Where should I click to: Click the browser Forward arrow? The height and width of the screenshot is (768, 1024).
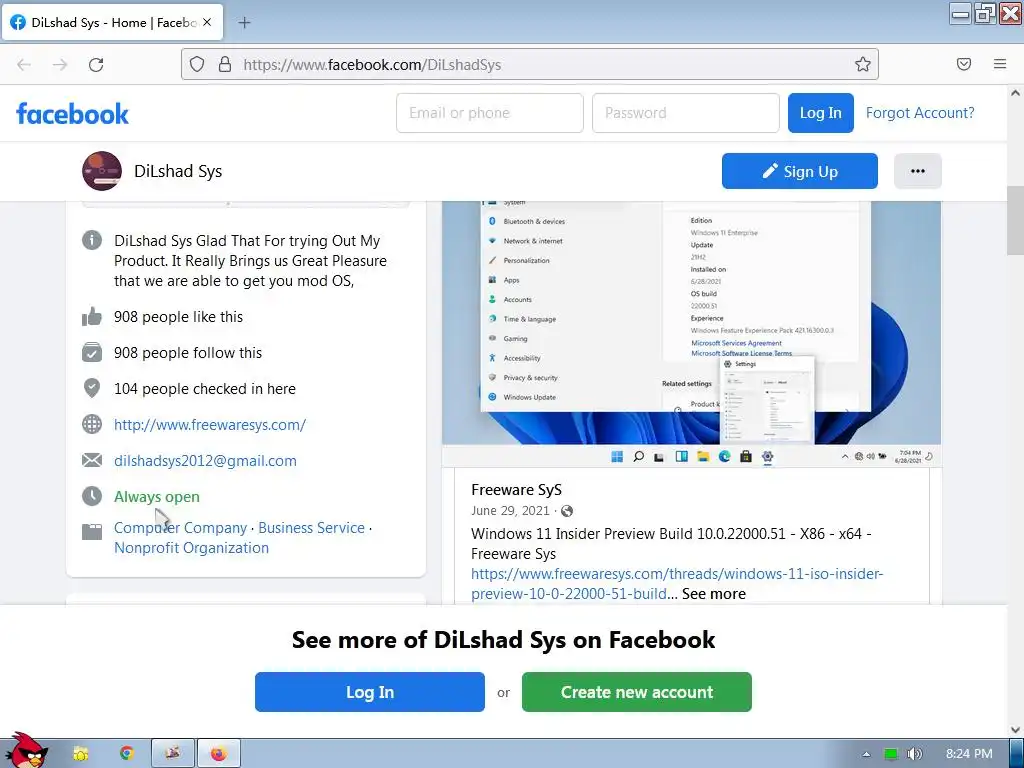coord(60,65)
